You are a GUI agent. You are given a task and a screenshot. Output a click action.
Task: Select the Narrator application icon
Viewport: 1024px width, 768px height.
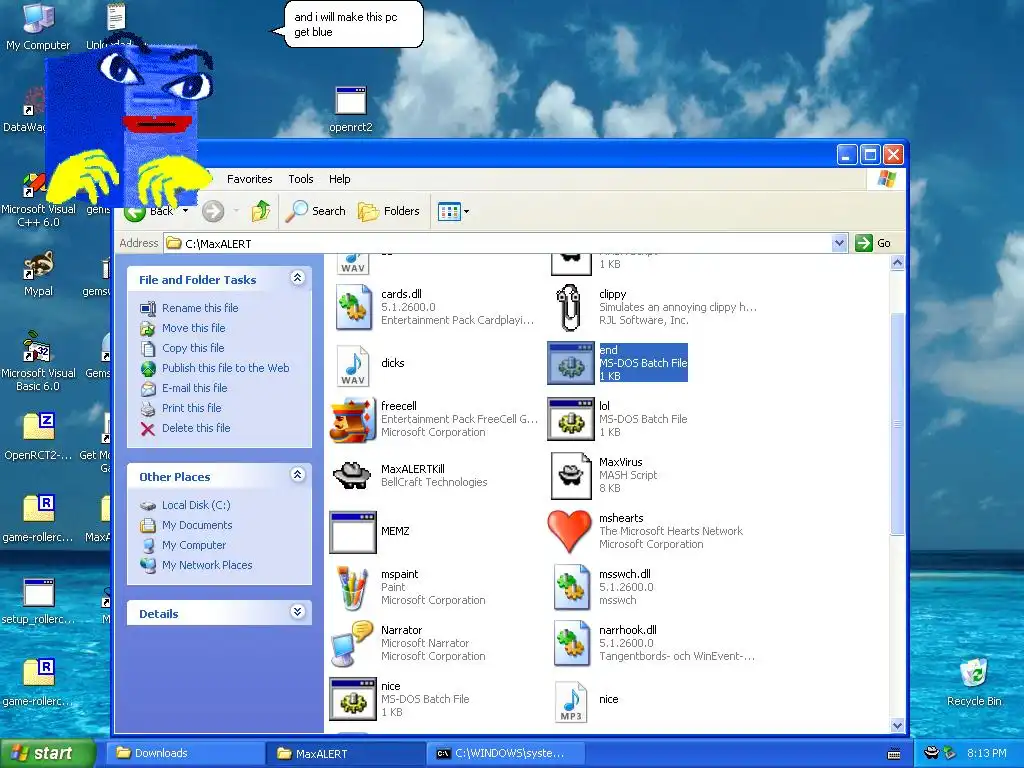[x=353, y=644]
